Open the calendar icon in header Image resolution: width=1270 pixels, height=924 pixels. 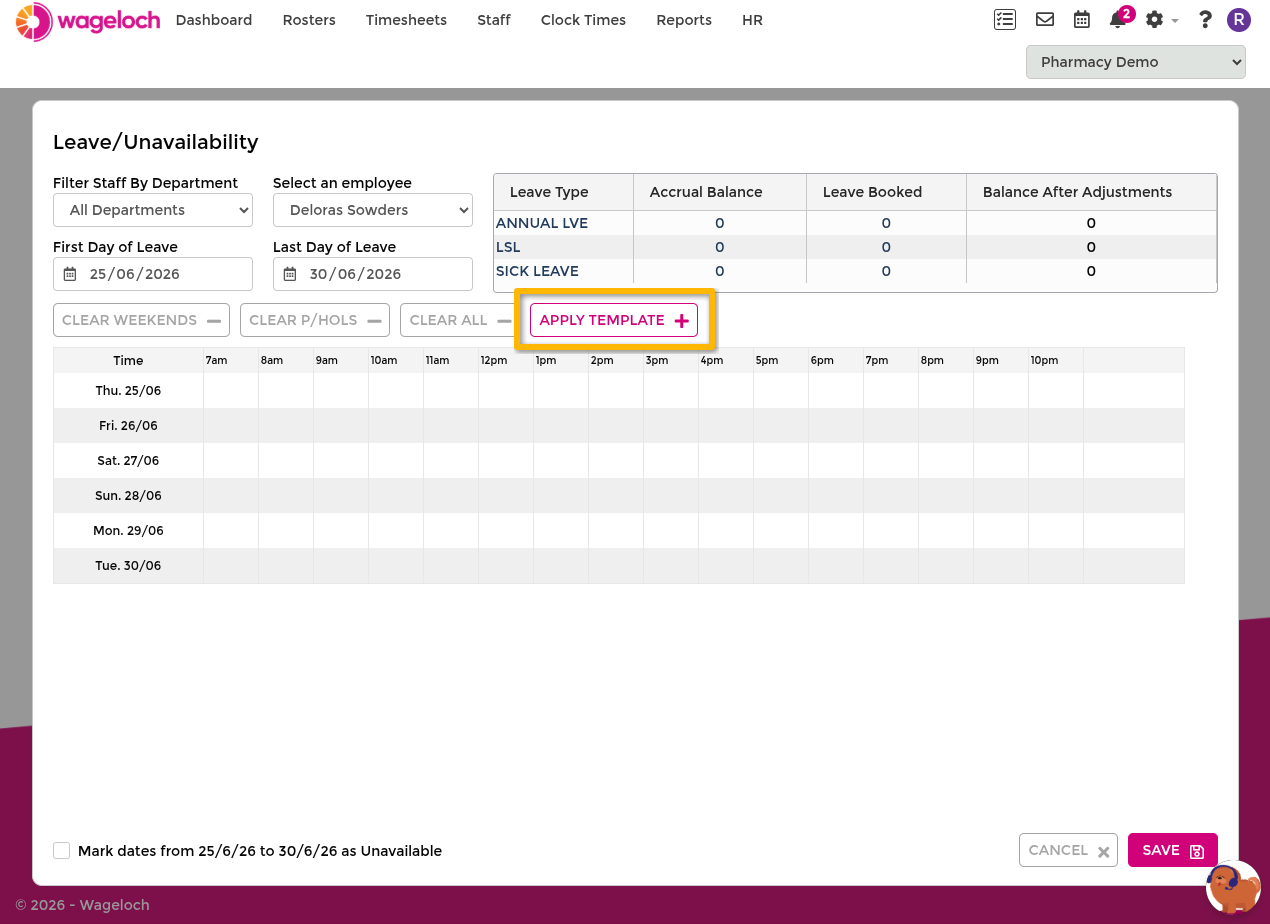pyautogui.click(x=1081, y=19)
